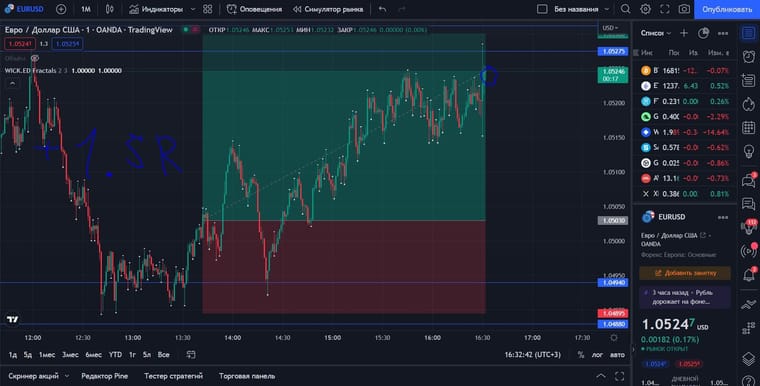Click the Опубликовать publish button
This screenshot has width=760, height=386.
(727, 9)
